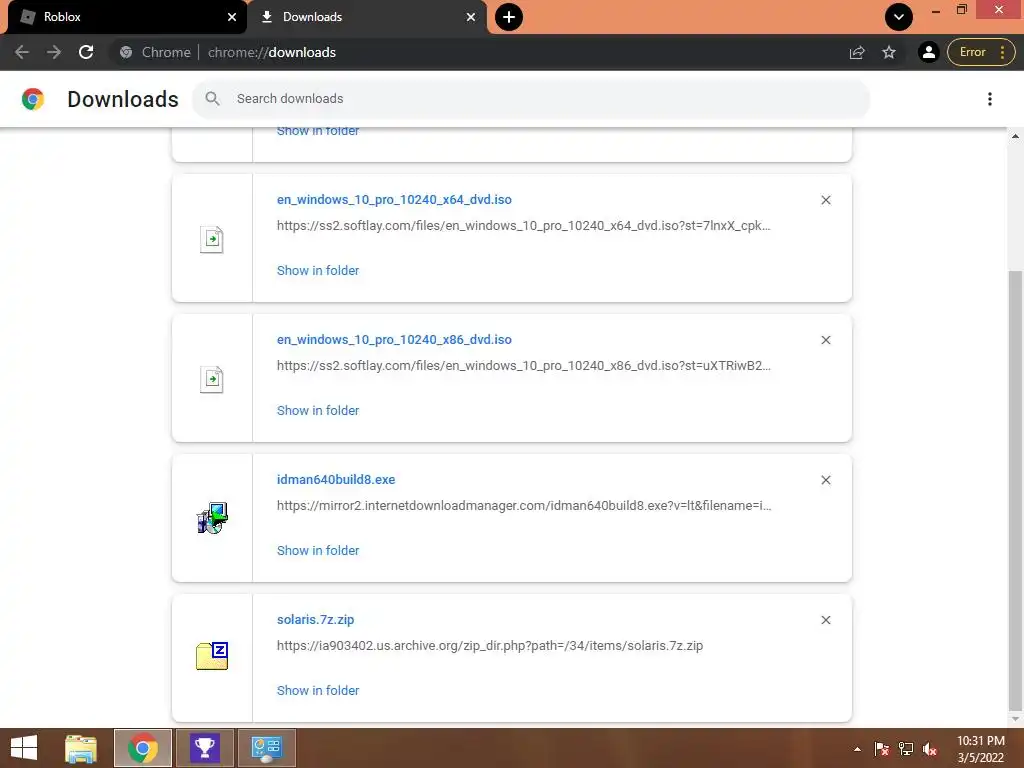Show x86 dvd iso in folder

[318, 410]
